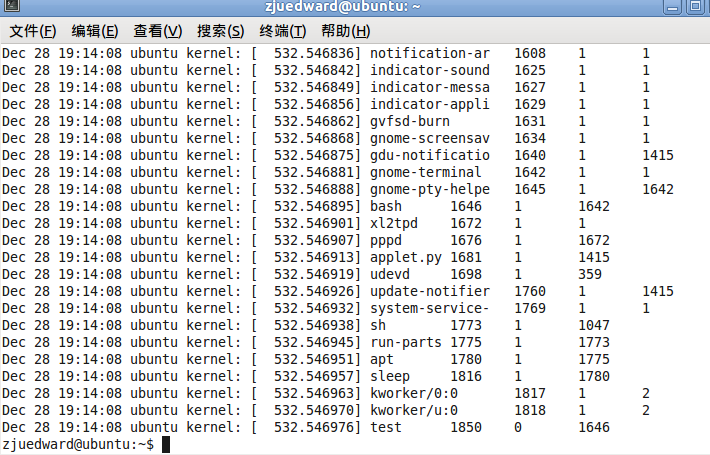The width and height of the screenshot is (710, 455).
Task: Click timestamp 532.546836] in first line
Action: point(317,53)
